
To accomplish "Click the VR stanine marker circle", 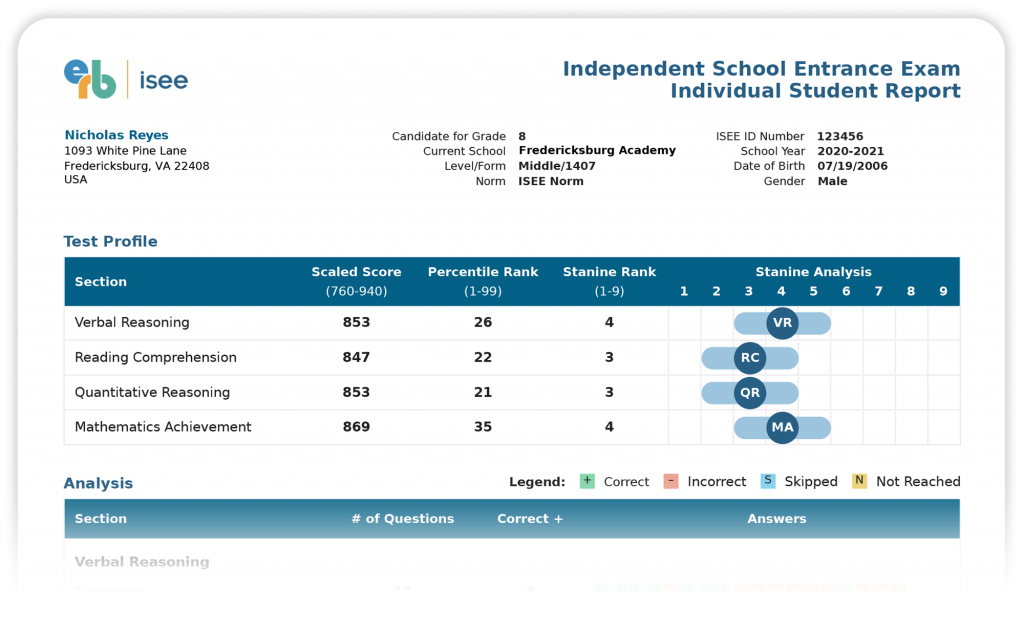I will point(782,323).
